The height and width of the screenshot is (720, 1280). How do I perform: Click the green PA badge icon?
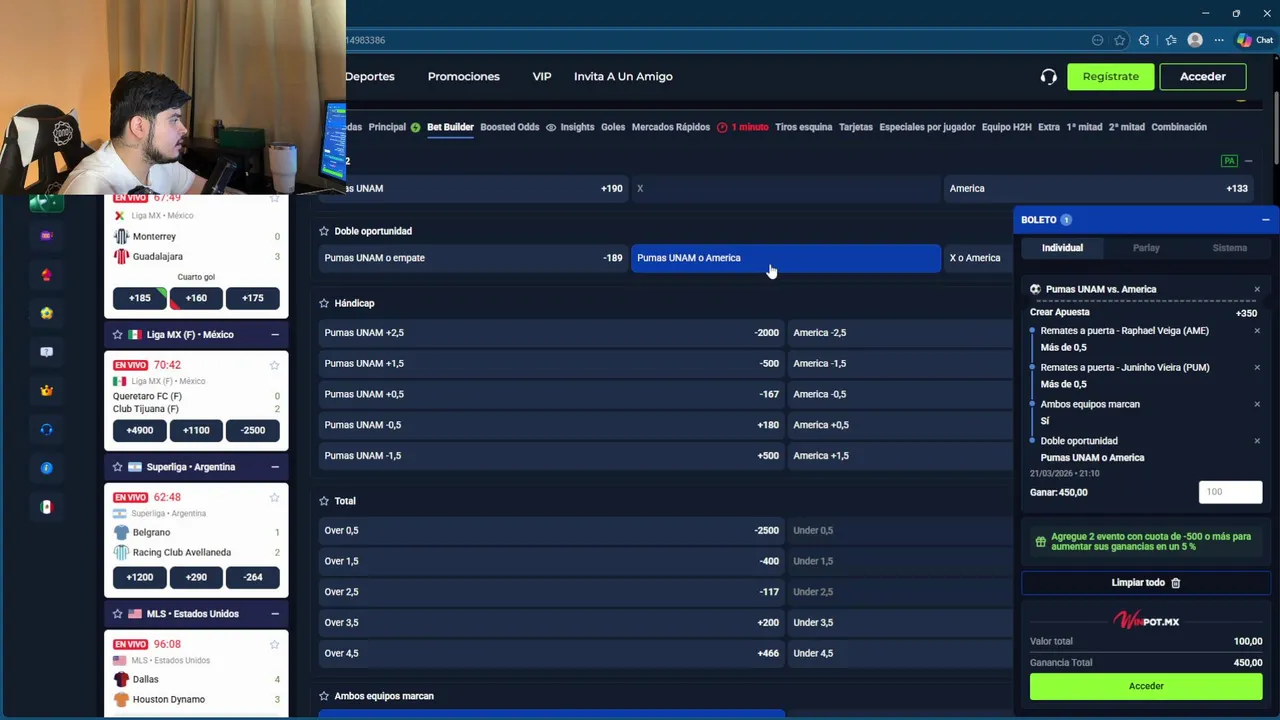[1229, 161]
